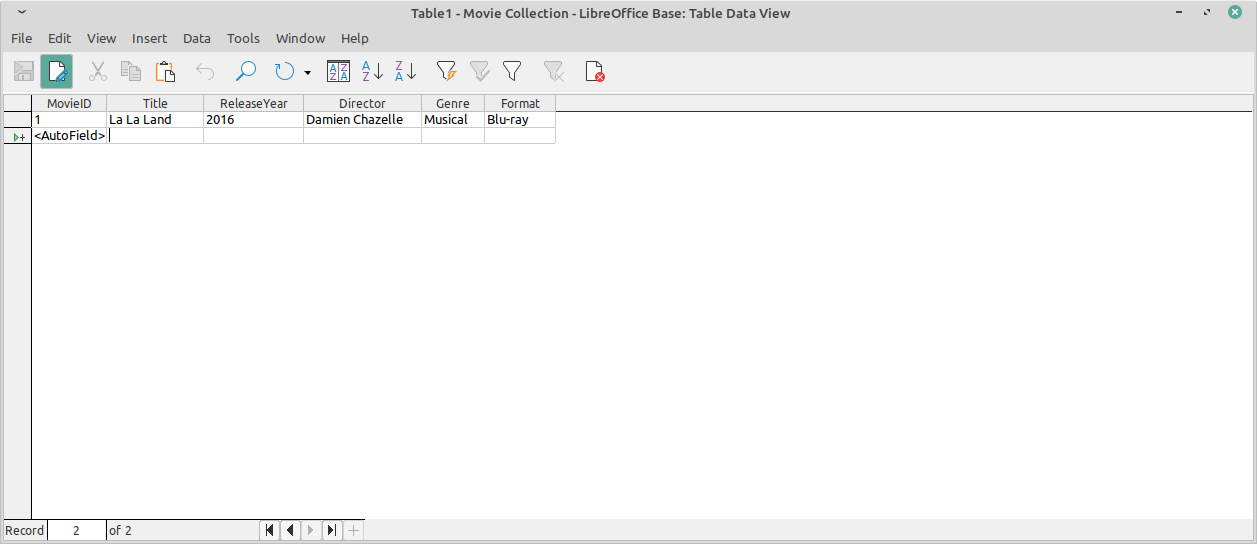1257x544 pixels.
Task: Sort descending Z to A
Action: [x=405, y=71]
